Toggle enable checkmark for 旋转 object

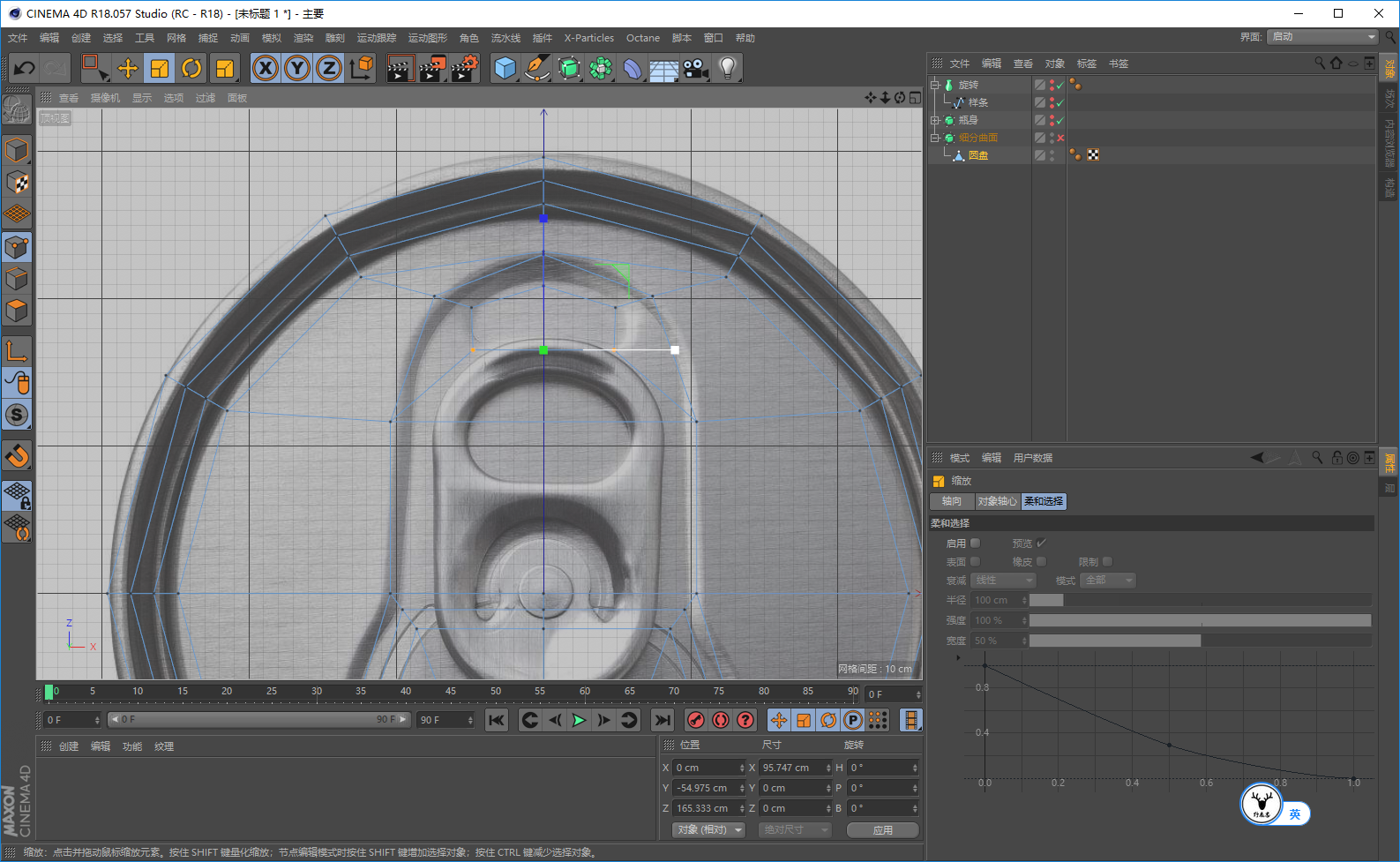coord(1060,86)
